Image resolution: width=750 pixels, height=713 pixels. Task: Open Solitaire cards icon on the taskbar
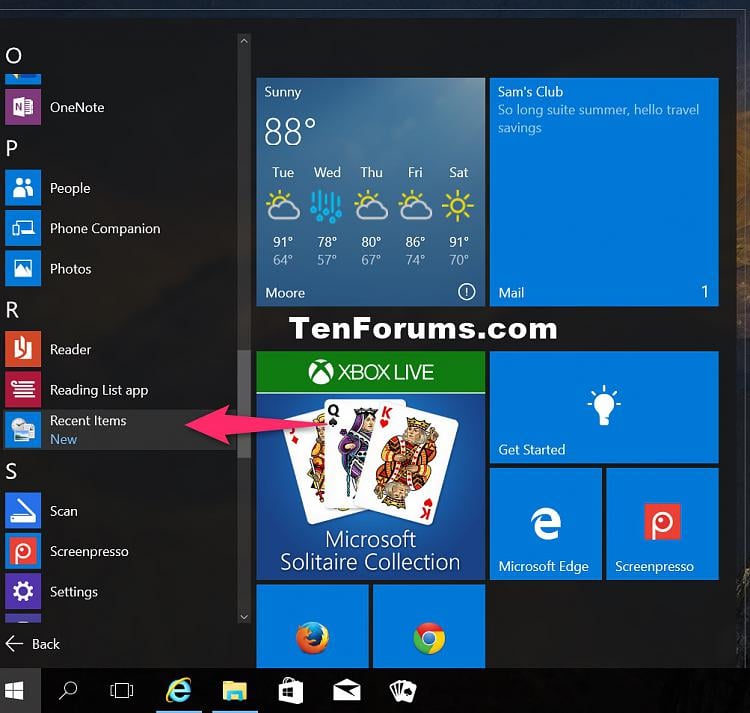403,691
